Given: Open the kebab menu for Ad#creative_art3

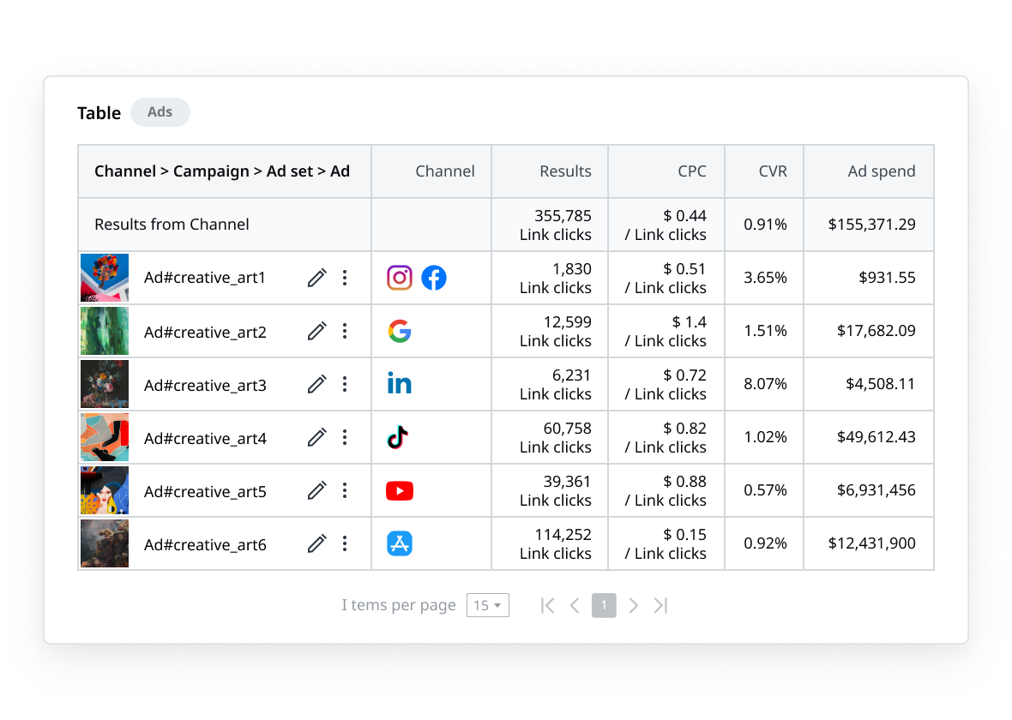Looking at the screenshot, I should [345, 383].
